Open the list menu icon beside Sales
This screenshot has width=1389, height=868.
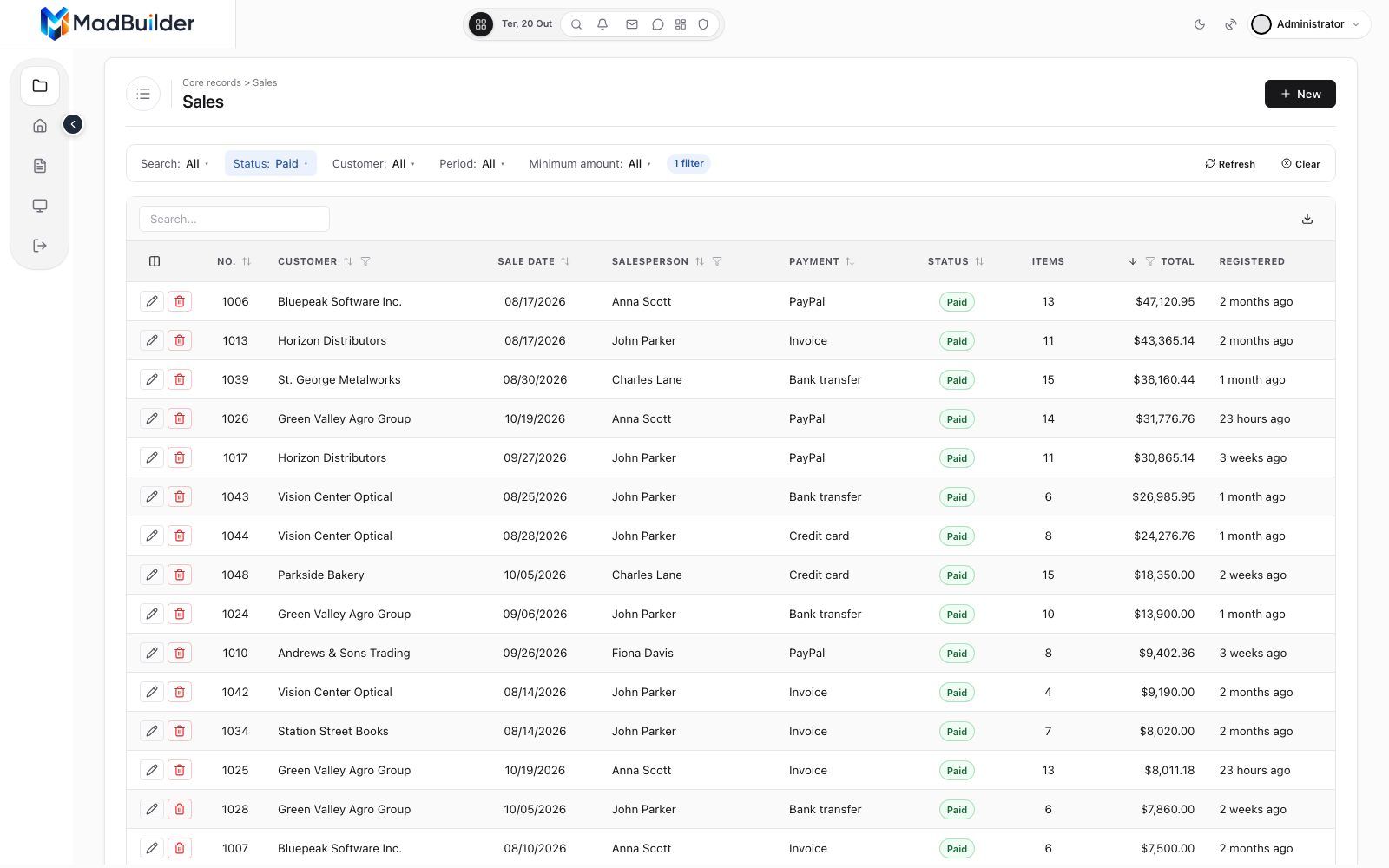[143, 94]
